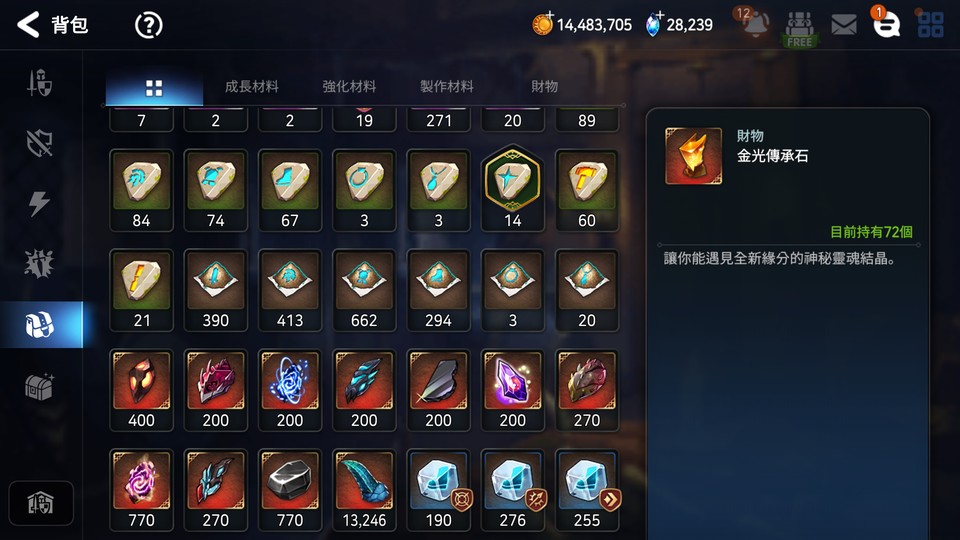Open the FREE gift shop icon

click(x=799, y=28)
